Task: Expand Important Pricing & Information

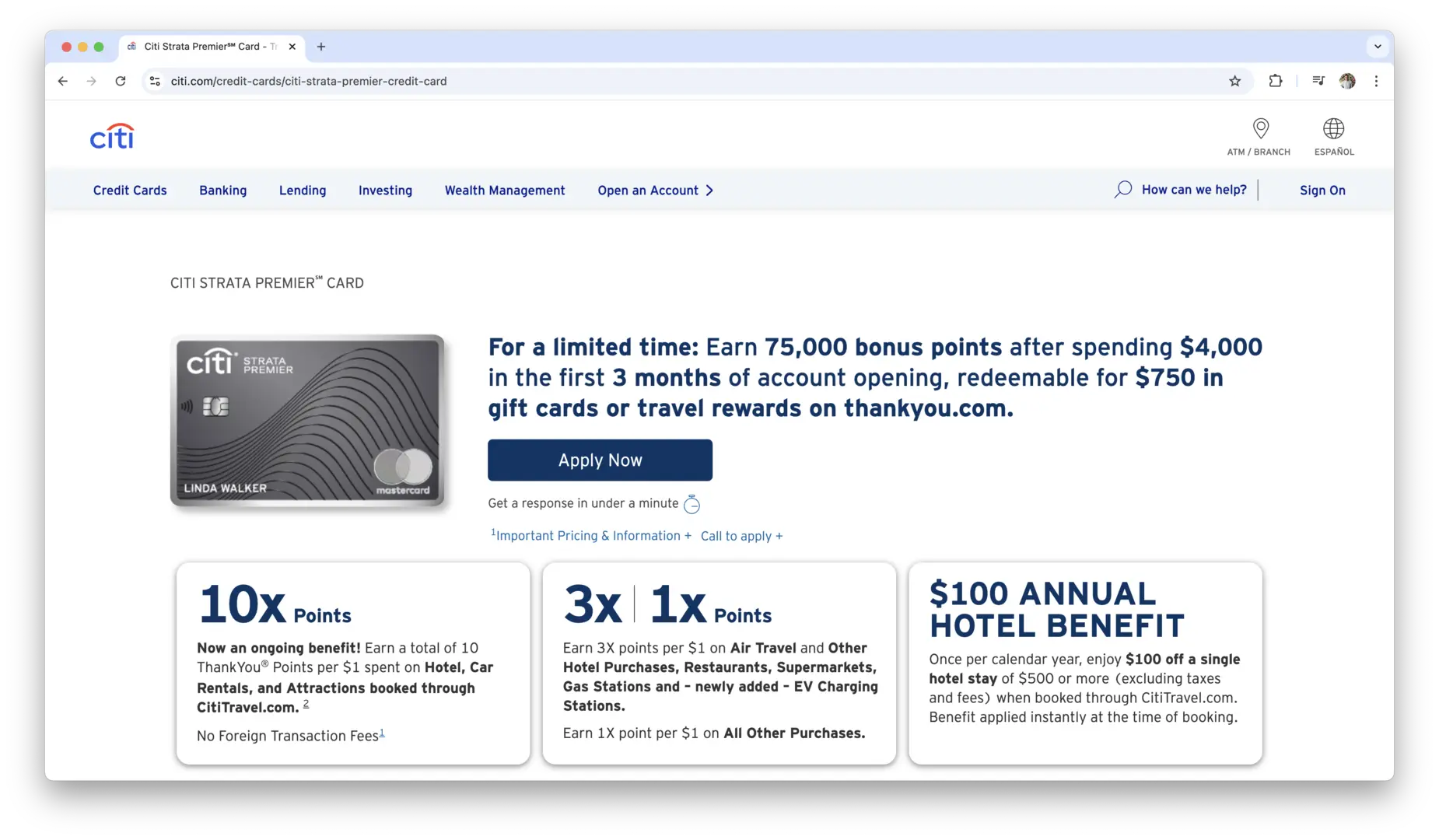Action: [x=591, y=536]
